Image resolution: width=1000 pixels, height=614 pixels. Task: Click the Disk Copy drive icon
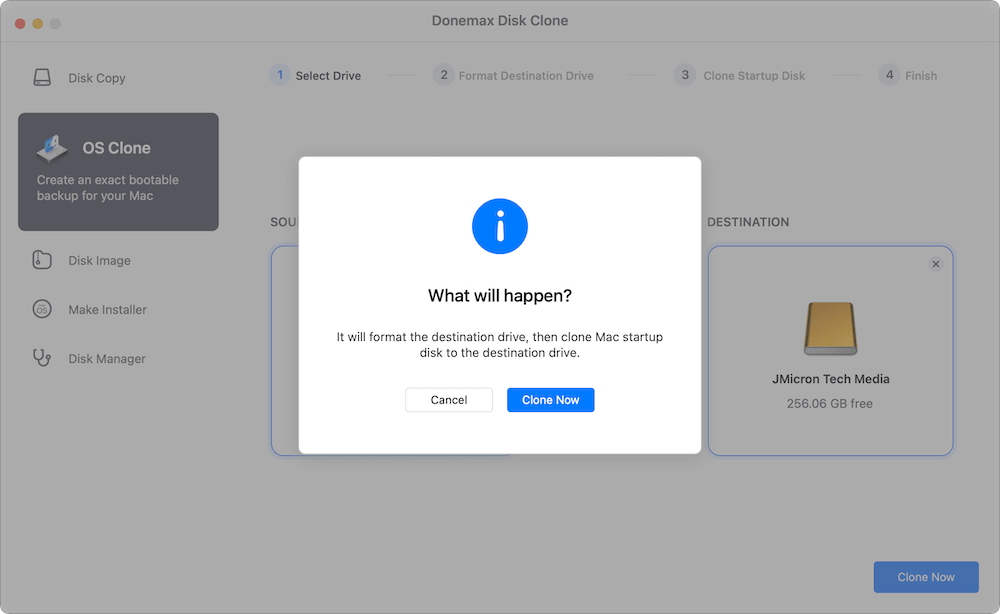42,78
